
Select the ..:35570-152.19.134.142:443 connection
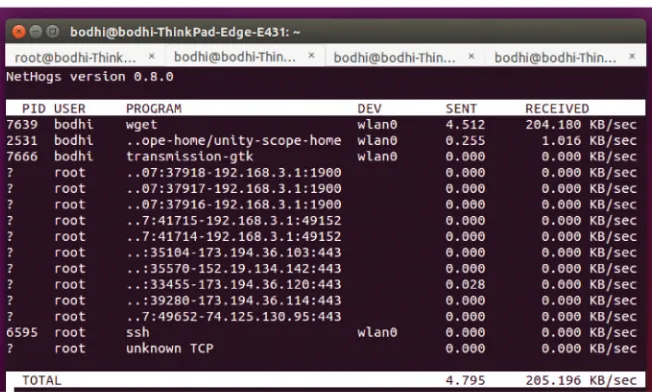coord(234,269)
